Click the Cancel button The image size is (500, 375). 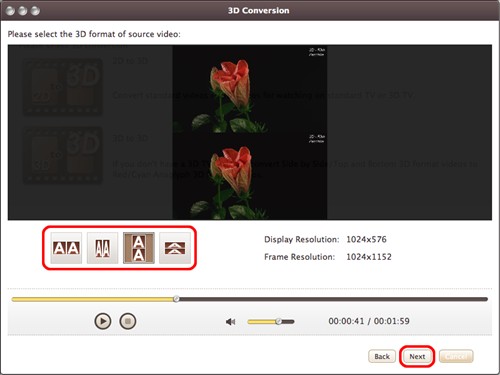coord(456,356)
